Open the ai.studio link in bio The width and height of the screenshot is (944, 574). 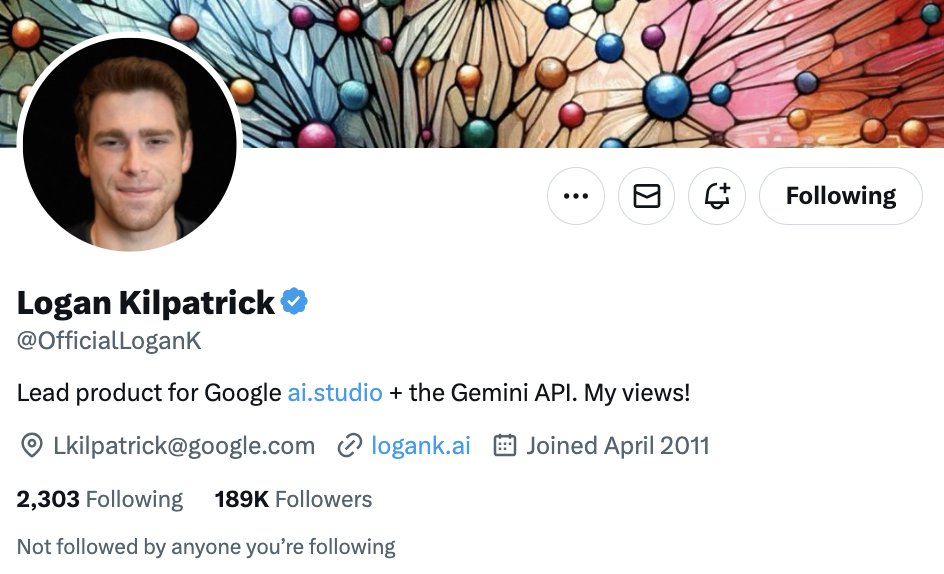[x=335, y=393]
